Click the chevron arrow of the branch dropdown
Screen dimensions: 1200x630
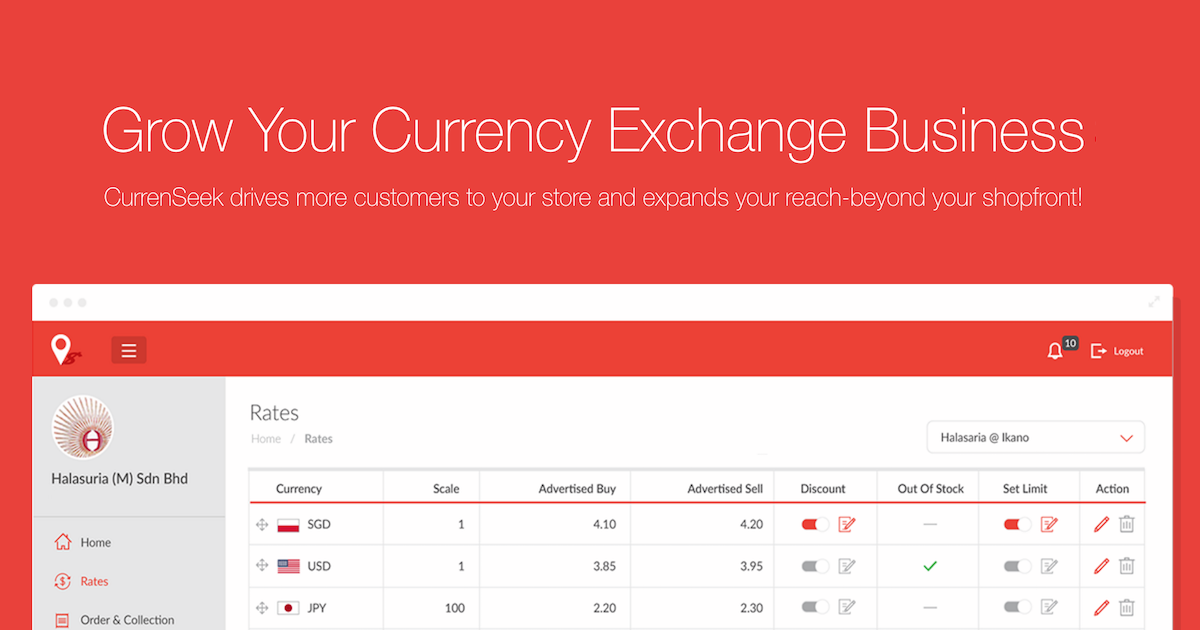coord(1126,438)
